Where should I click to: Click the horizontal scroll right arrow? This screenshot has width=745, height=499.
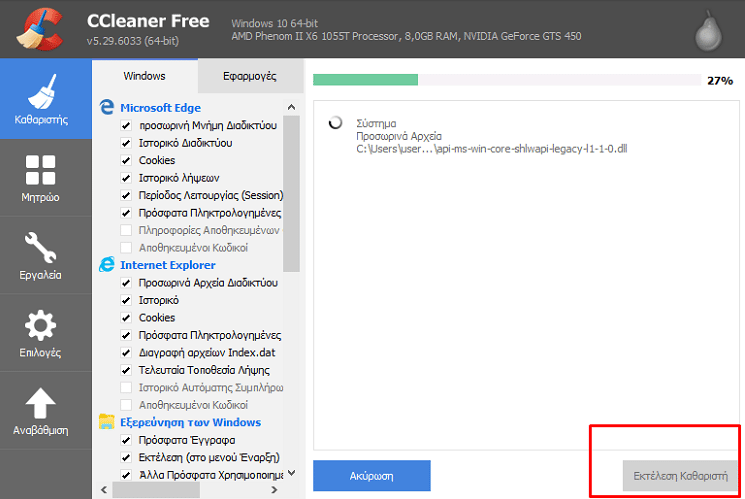274,489
